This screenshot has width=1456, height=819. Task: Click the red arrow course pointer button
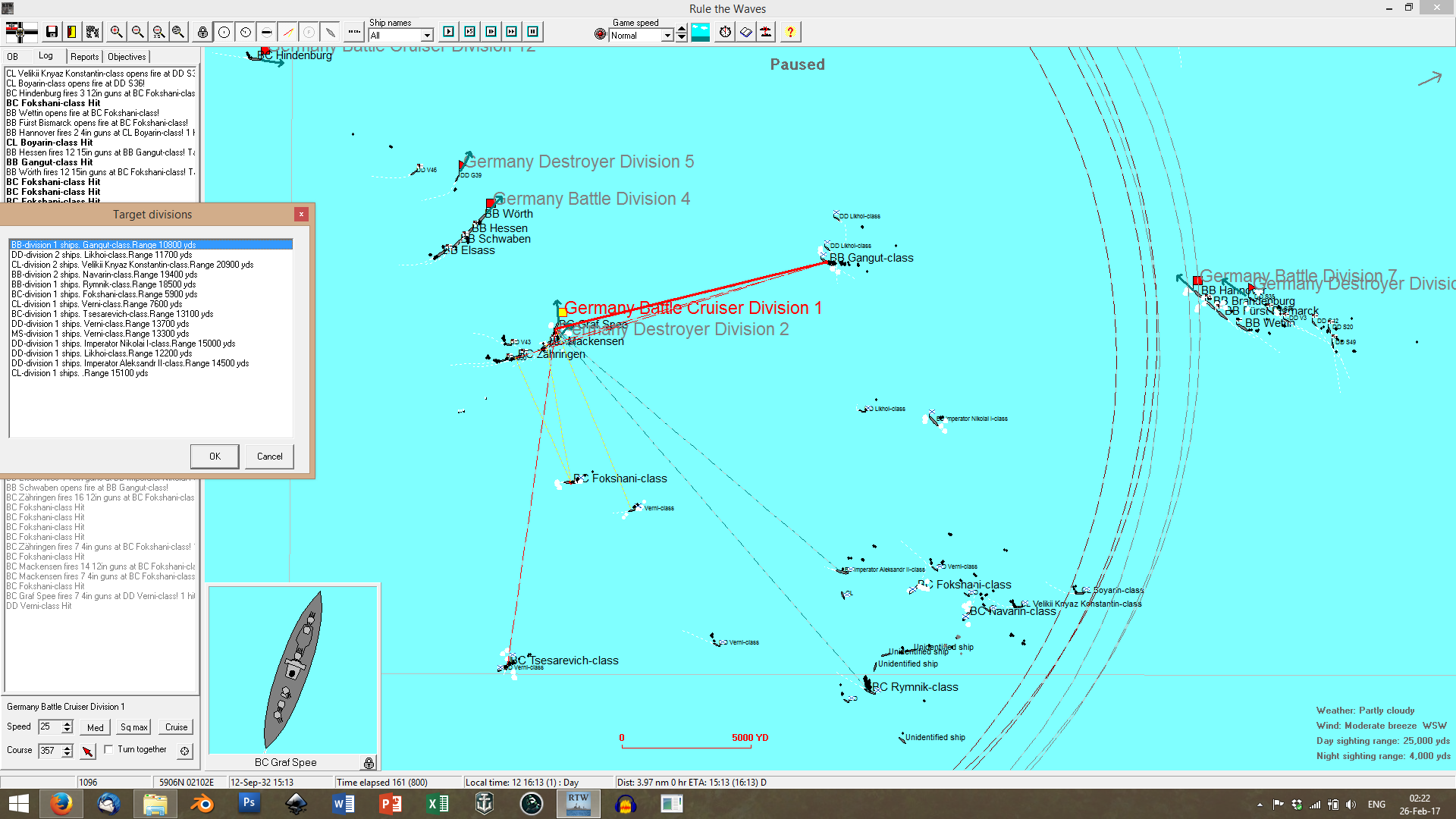pos(88,751)
